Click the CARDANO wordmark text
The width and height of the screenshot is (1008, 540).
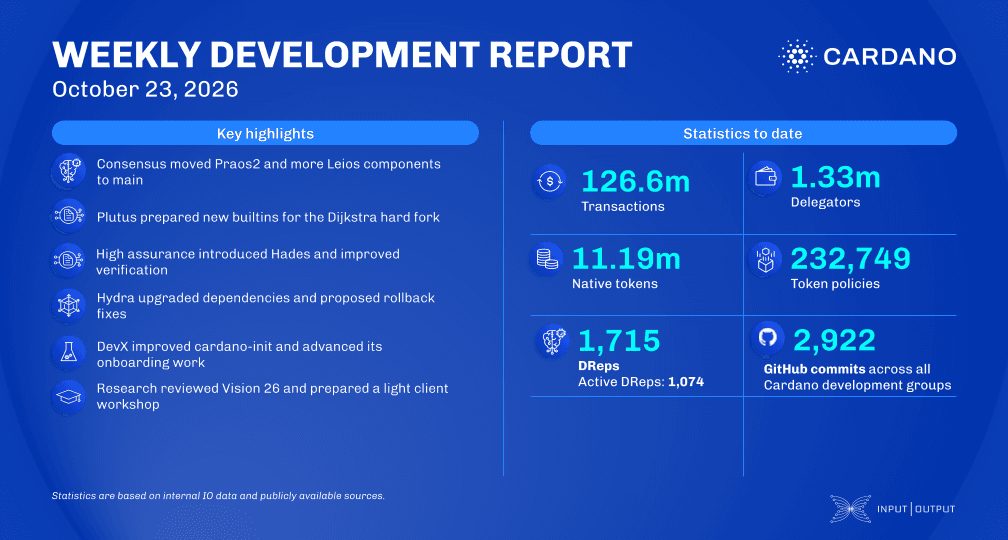[x=890, y=57]
